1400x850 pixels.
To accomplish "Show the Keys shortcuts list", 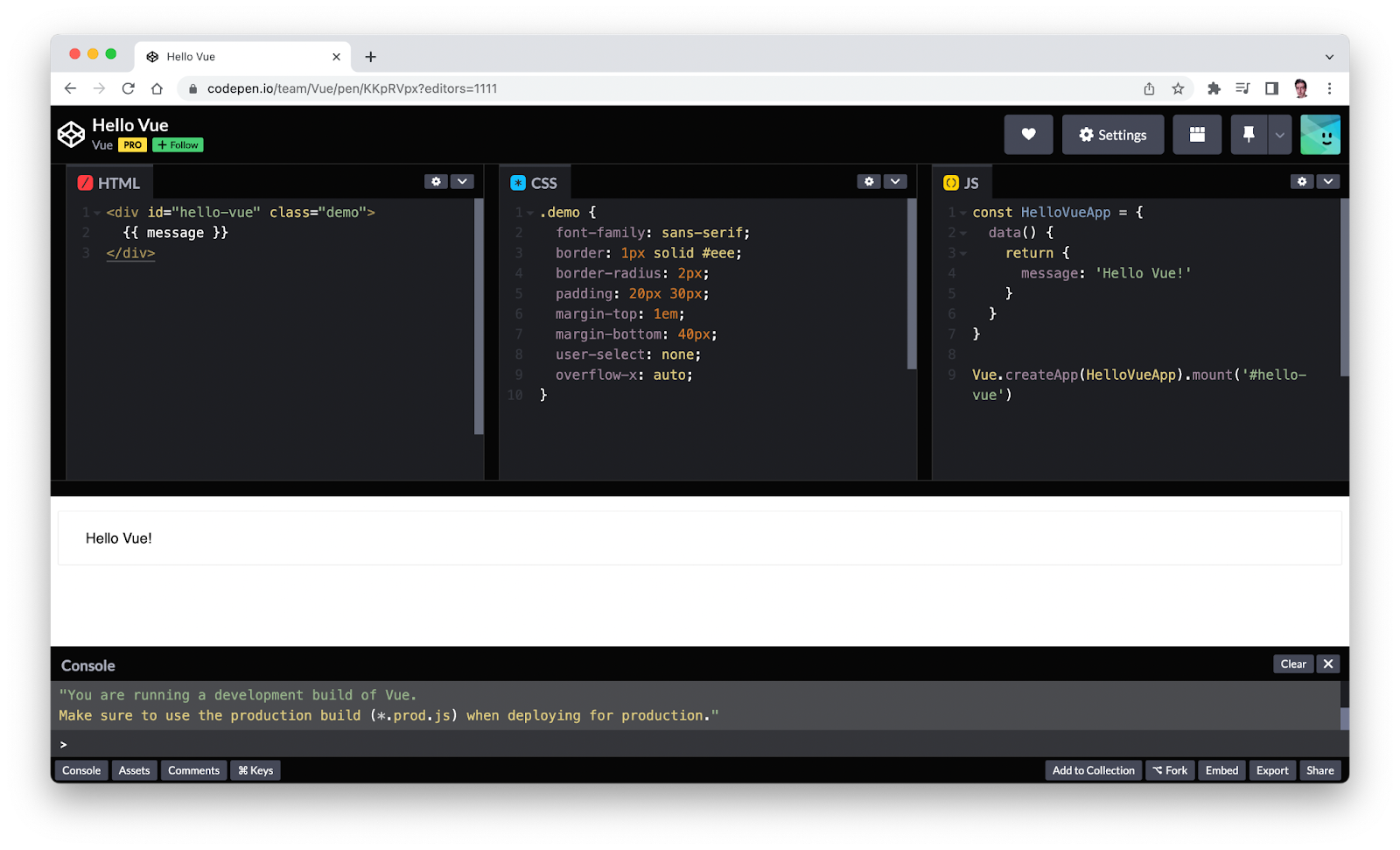I will tap(255, 770).
